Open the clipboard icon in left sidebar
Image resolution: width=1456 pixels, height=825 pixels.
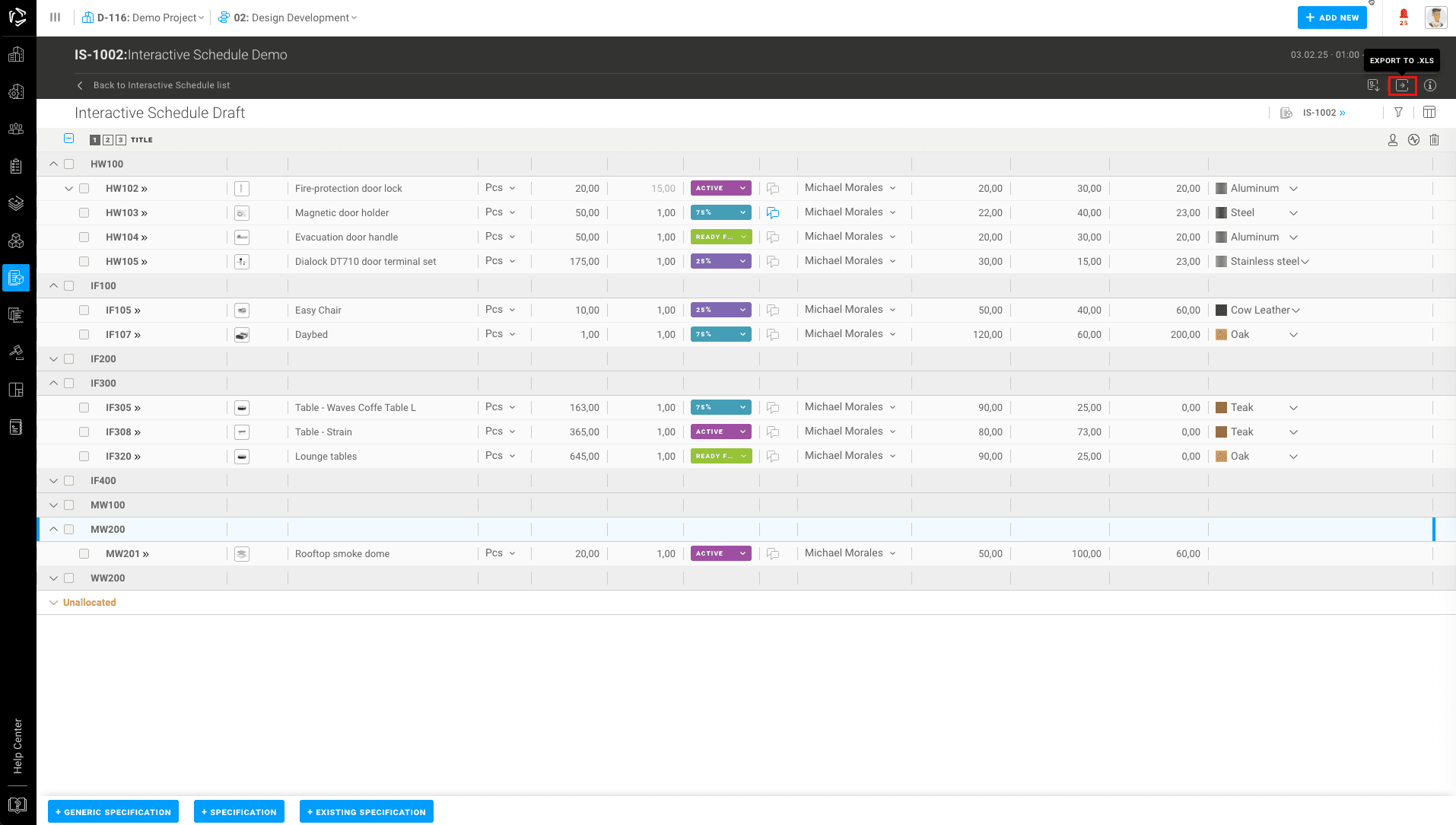tap(16, 166)
